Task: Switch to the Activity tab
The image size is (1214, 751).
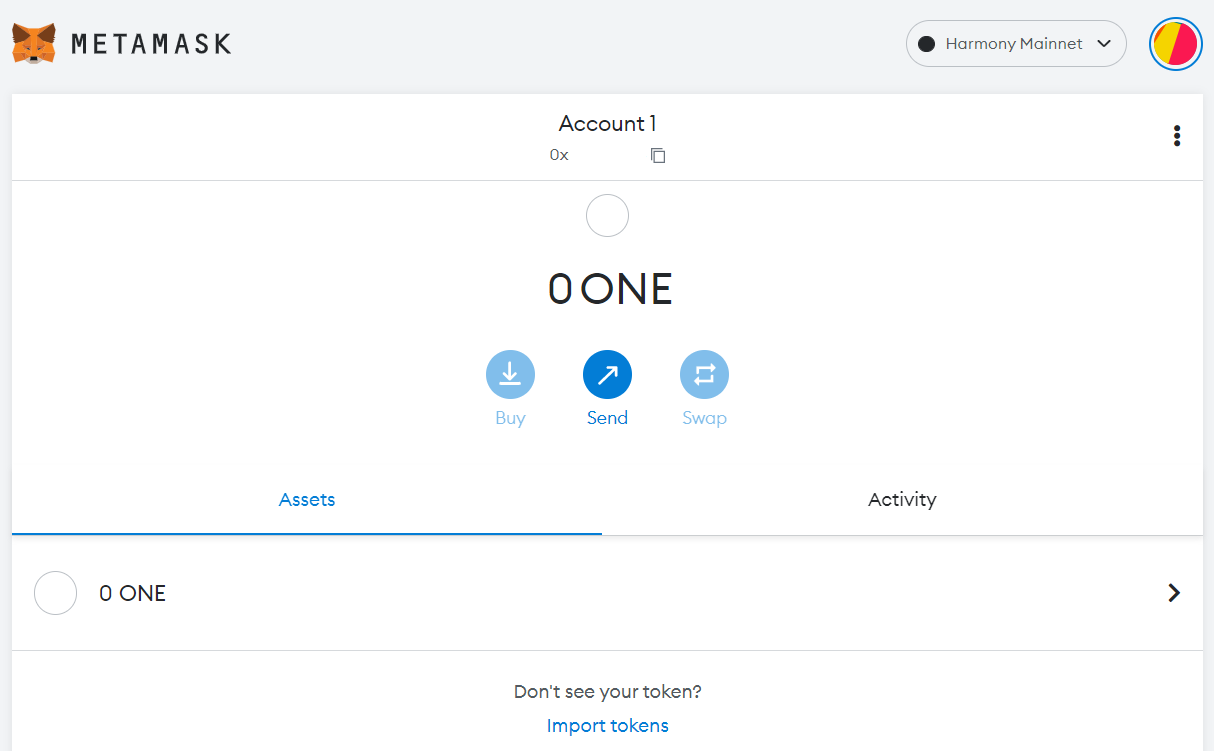Action: 902,500
